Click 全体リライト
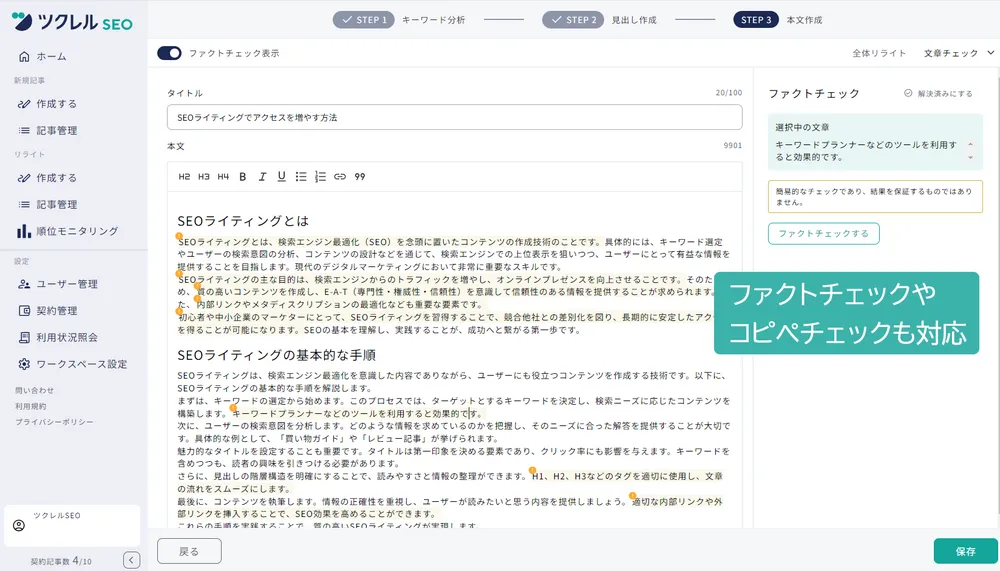 879,53
